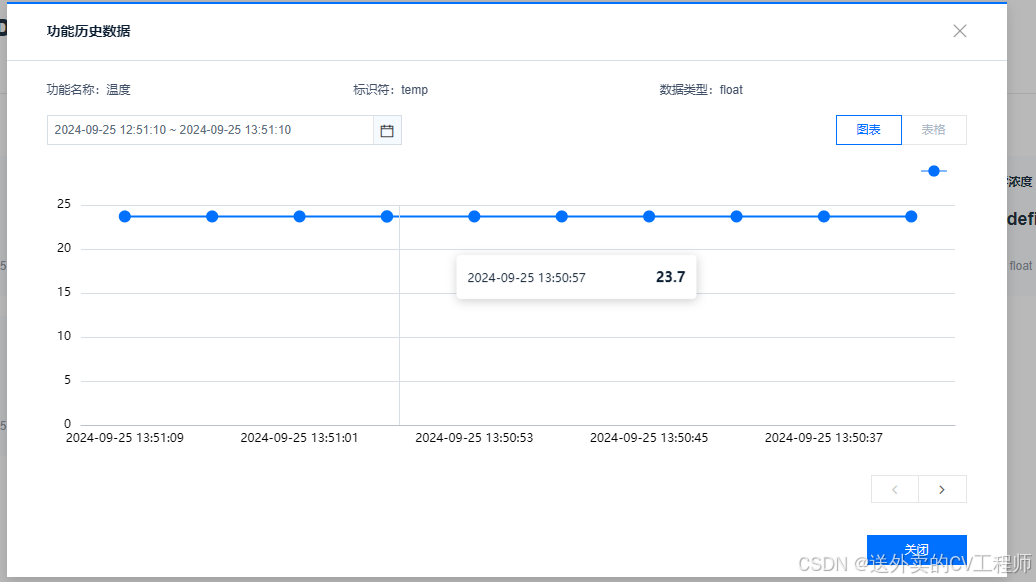This screenshot has width=1036, height=582.
Task: Go to next page with right chevron
Action: pos(942,490)
